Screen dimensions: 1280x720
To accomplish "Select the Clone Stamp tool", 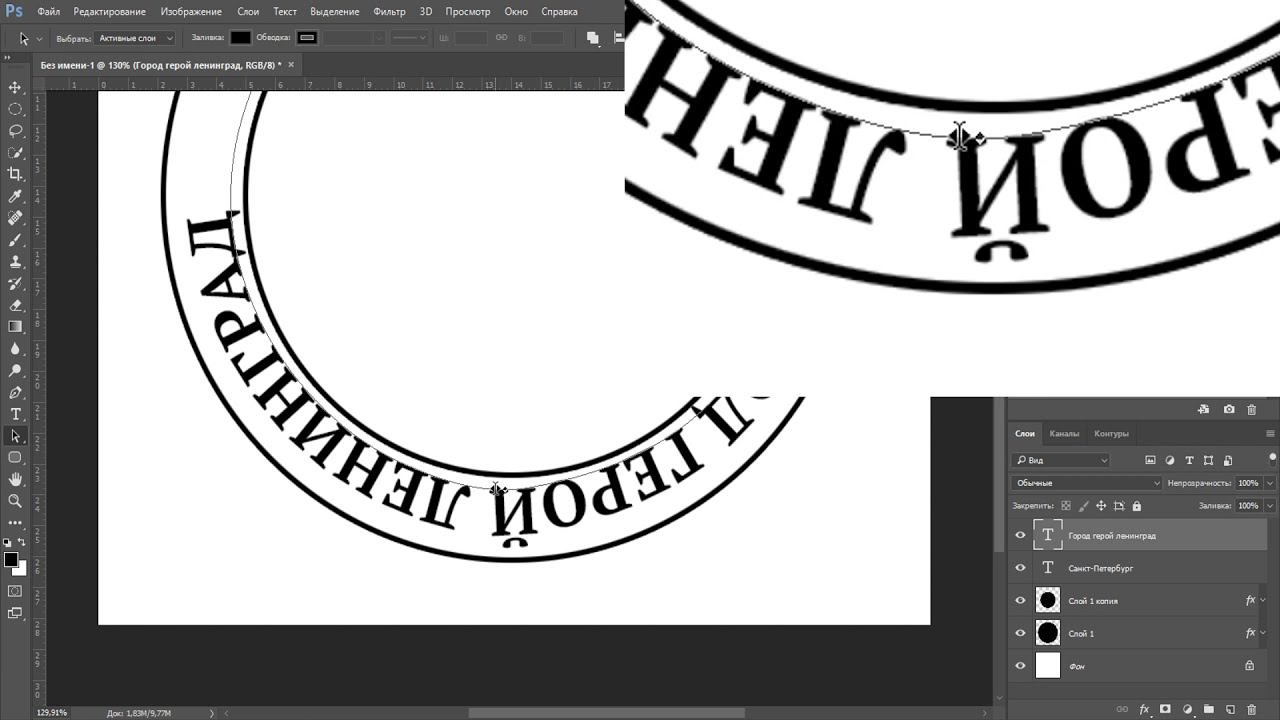I will [x=15, y=262].
